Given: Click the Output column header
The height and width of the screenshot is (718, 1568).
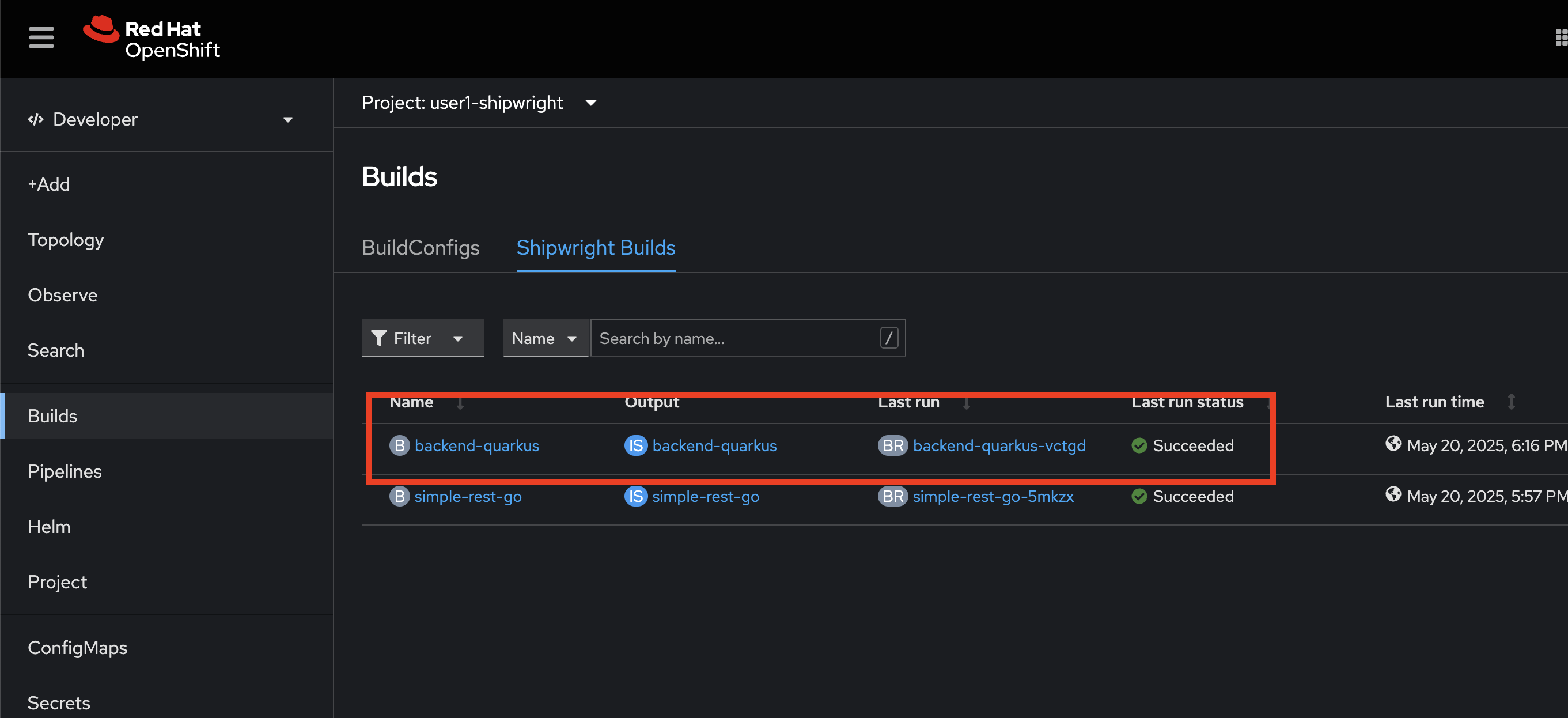Looking at the screenshot, I should pos(652,402).
